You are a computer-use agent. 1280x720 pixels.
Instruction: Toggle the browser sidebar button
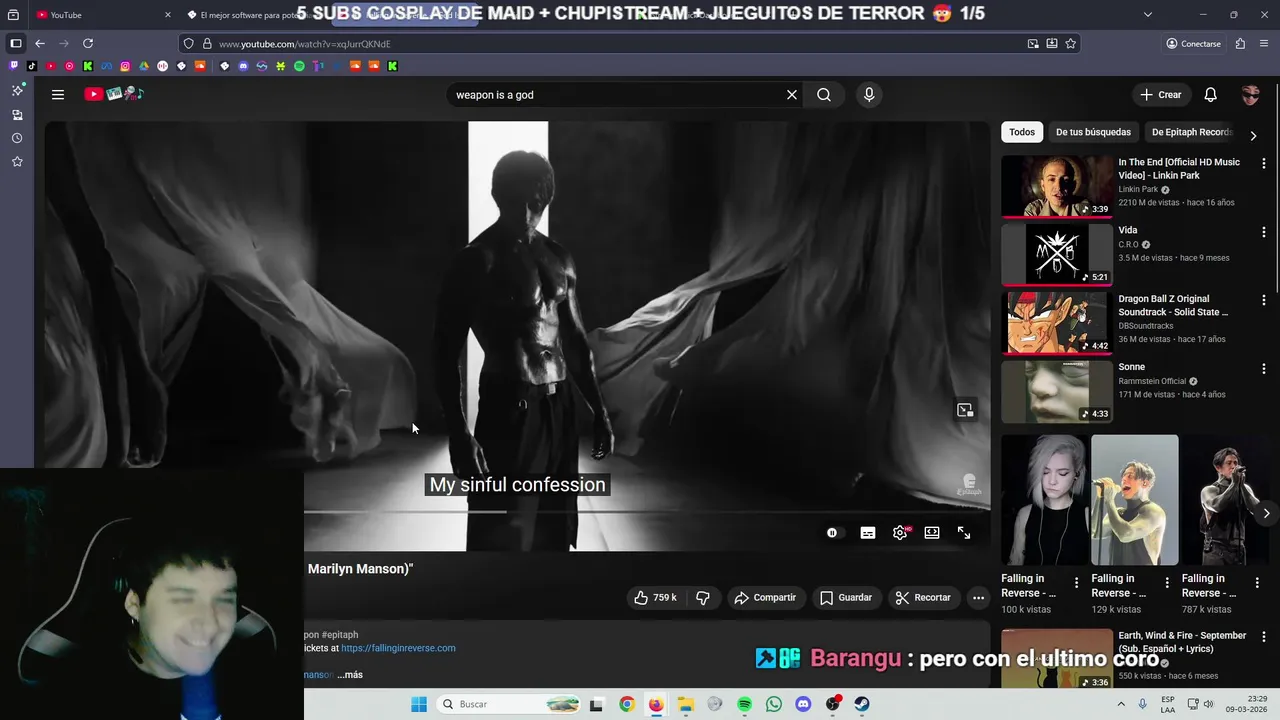(15, 44)
